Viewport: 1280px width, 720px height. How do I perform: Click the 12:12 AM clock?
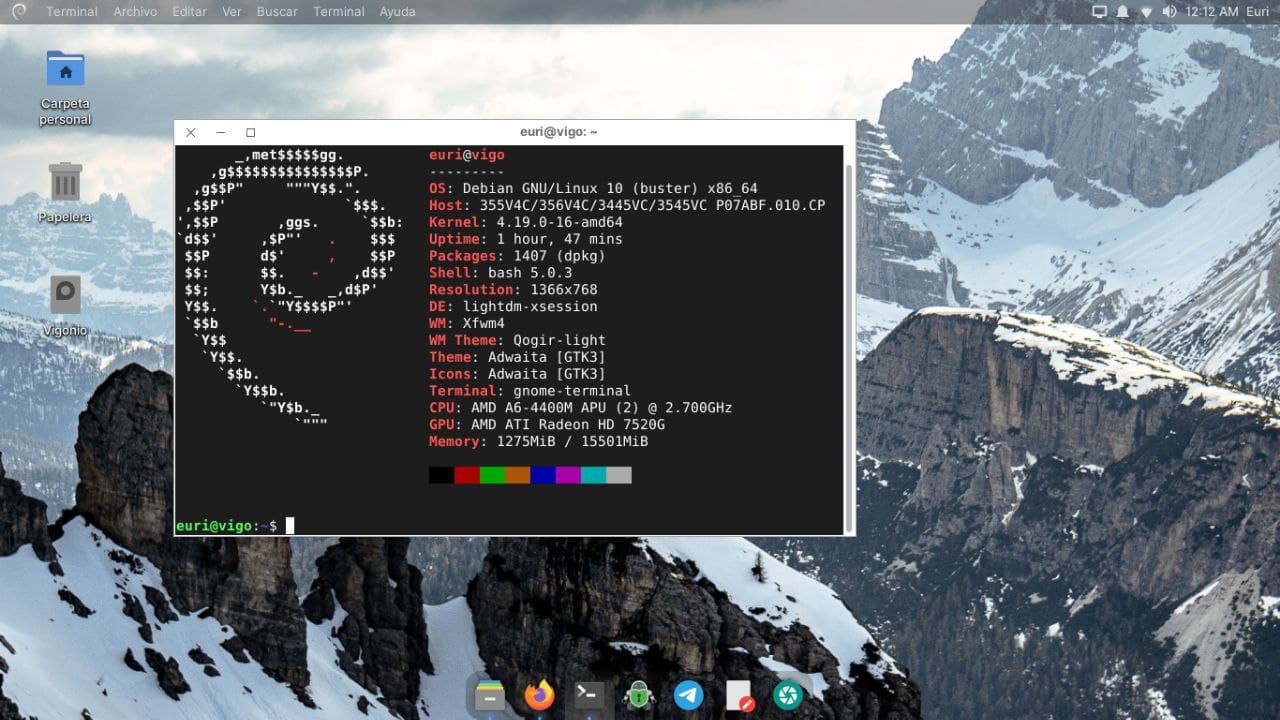[1211, 12]
